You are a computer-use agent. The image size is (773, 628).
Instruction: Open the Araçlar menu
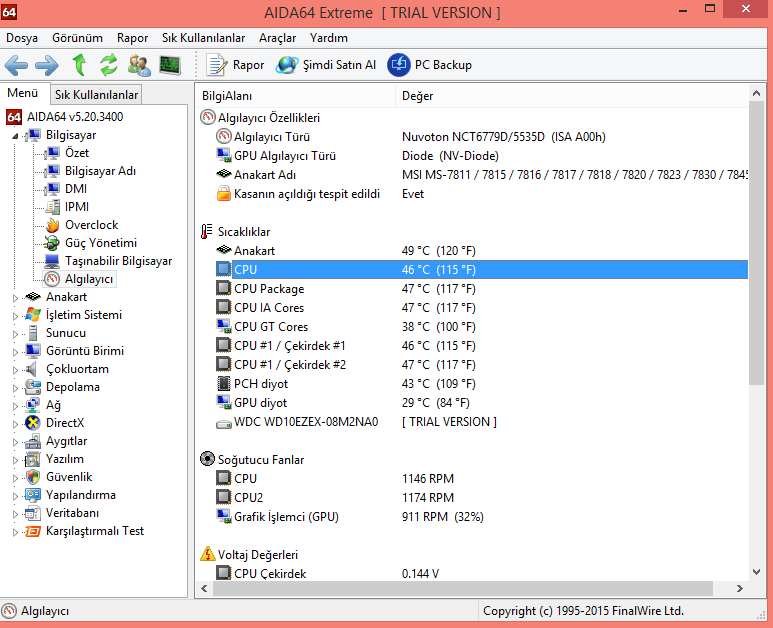pos(278,38)
